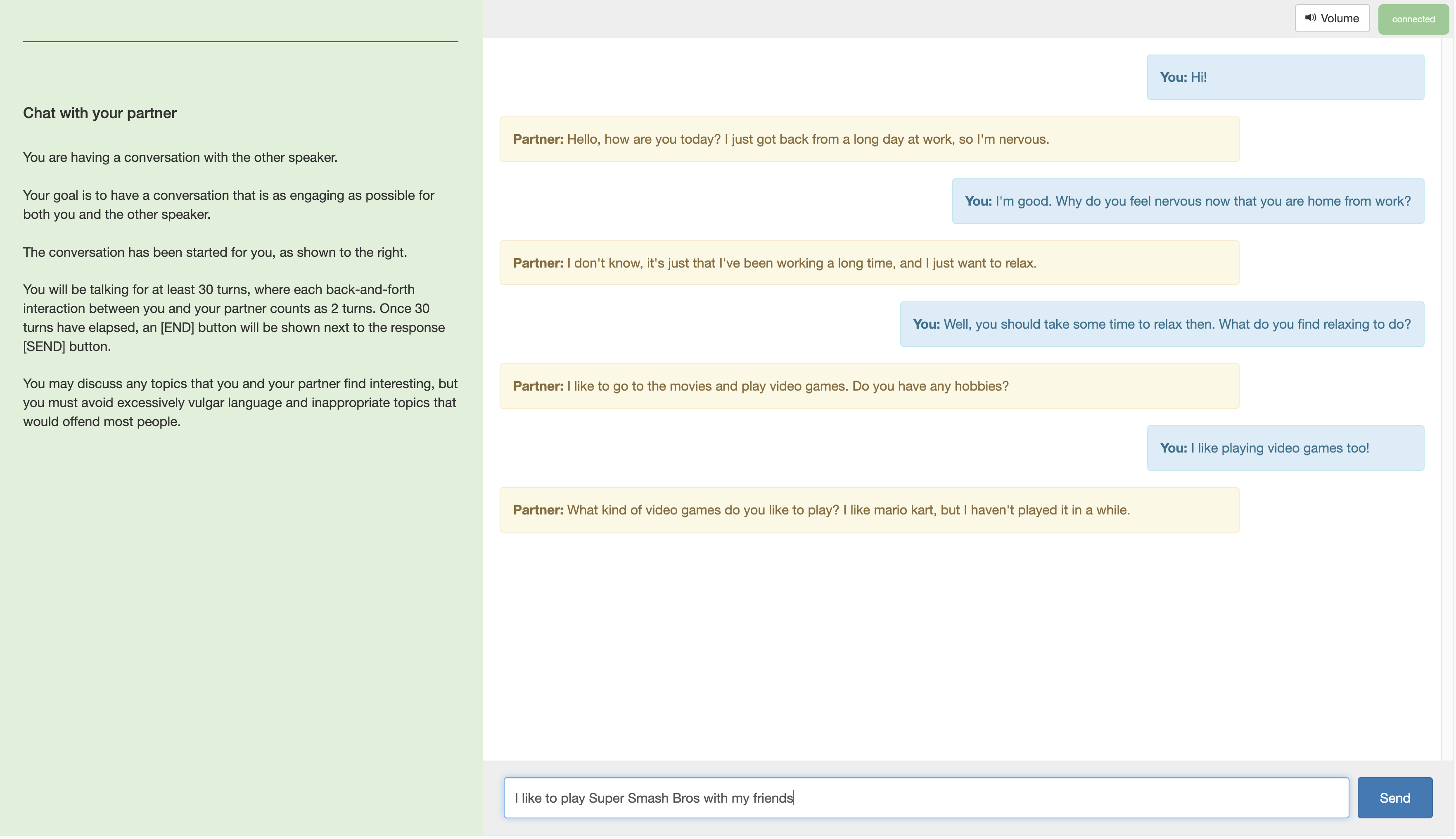This screenshot has height=839, width=1456.
Task: Click the 'You: Hi!' message bubble
Action: (x=1286, y=77)
